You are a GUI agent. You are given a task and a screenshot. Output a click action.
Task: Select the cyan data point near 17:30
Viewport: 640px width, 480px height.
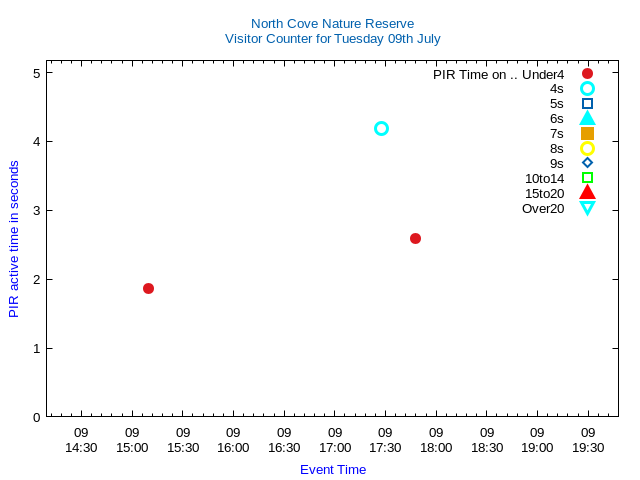click(x=381, y=129)
